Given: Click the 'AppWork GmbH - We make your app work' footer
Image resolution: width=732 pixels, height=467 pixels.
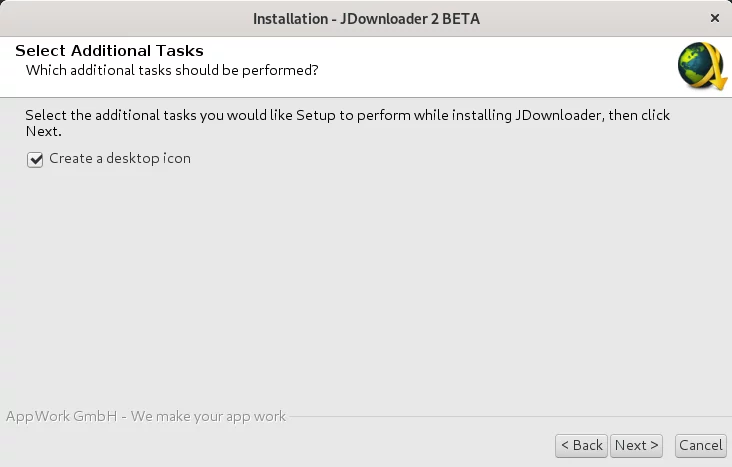Looking at the screenshot, I should [x=146, y=416].
